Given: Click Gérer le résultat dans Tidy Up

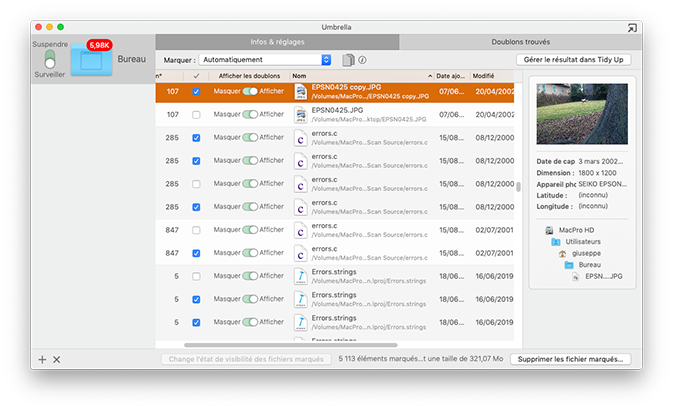Looking at the screenshot, I should [x=573, y=60].
